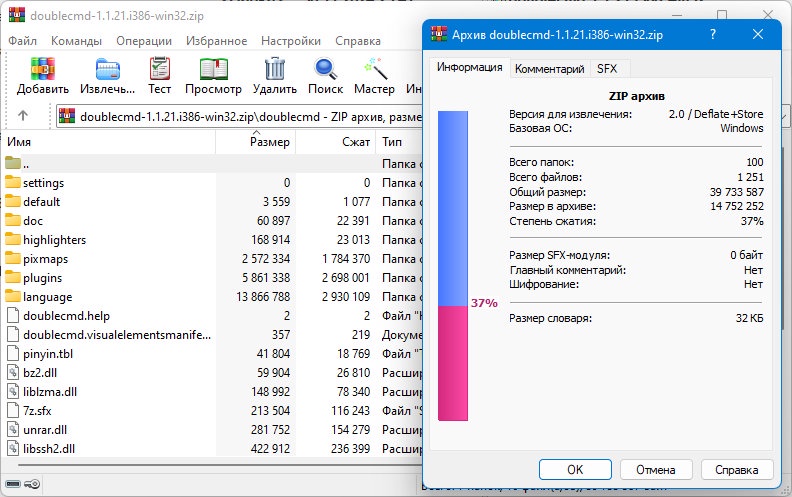This screenshot has height=497, width=792.
Task: Select the language folder row
Action: [x=212, y=296]
